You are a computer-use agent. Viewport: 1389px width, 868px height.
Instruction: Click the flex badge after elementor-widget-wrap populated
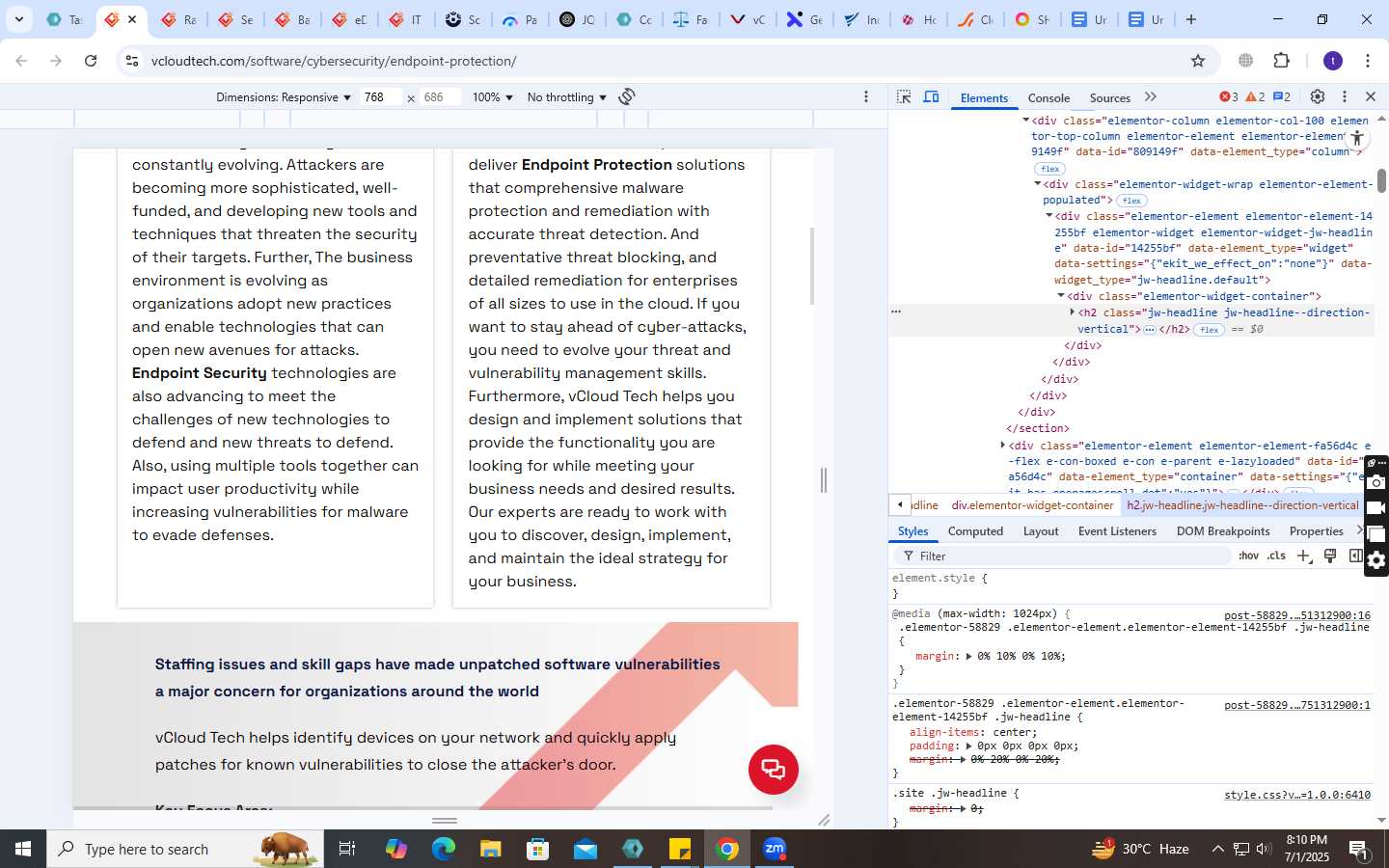click(1131, 201)
